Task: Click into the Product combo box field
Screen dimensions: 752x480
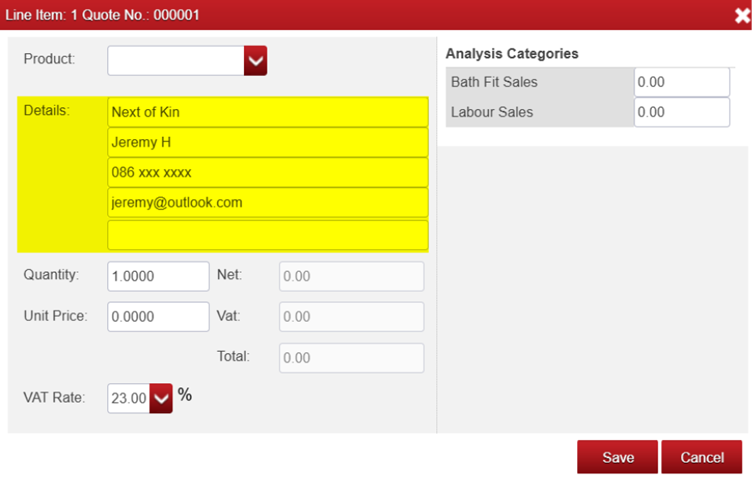Action: click(176, 61)
